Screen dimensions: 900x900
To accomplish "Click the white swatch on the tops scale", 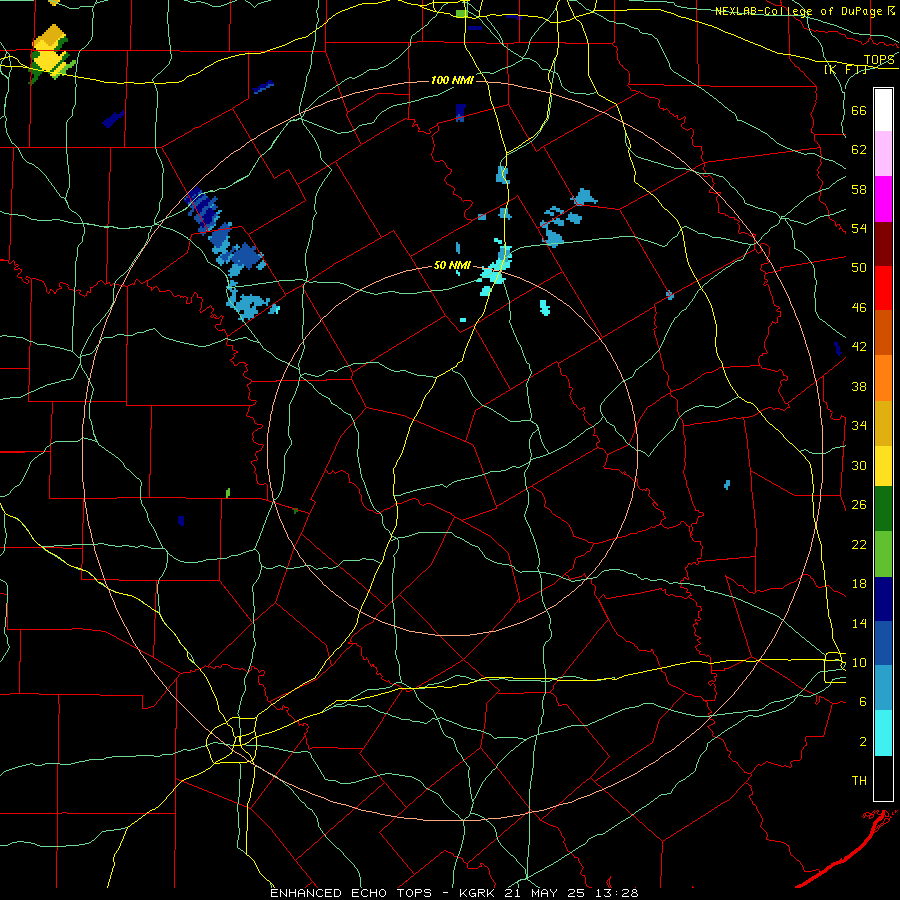I will (883, 110).
